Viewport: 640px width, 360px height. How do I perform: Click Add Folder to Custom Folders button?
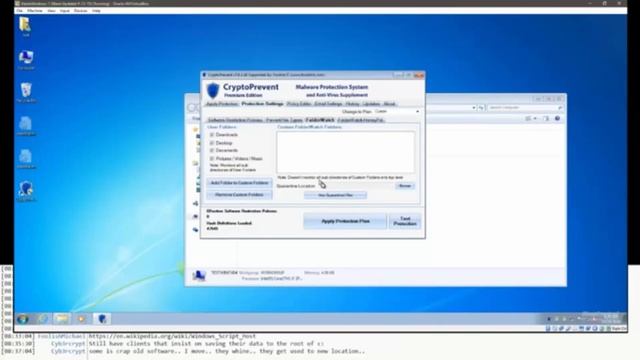click(x=240, y=183)
